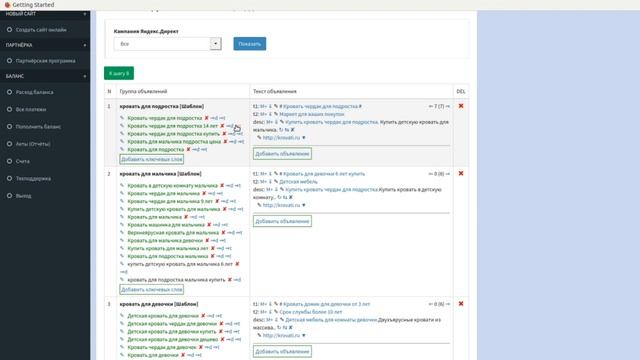640x360 pixels.
Task: Click the blue Показать button
Action: [249, 44]
